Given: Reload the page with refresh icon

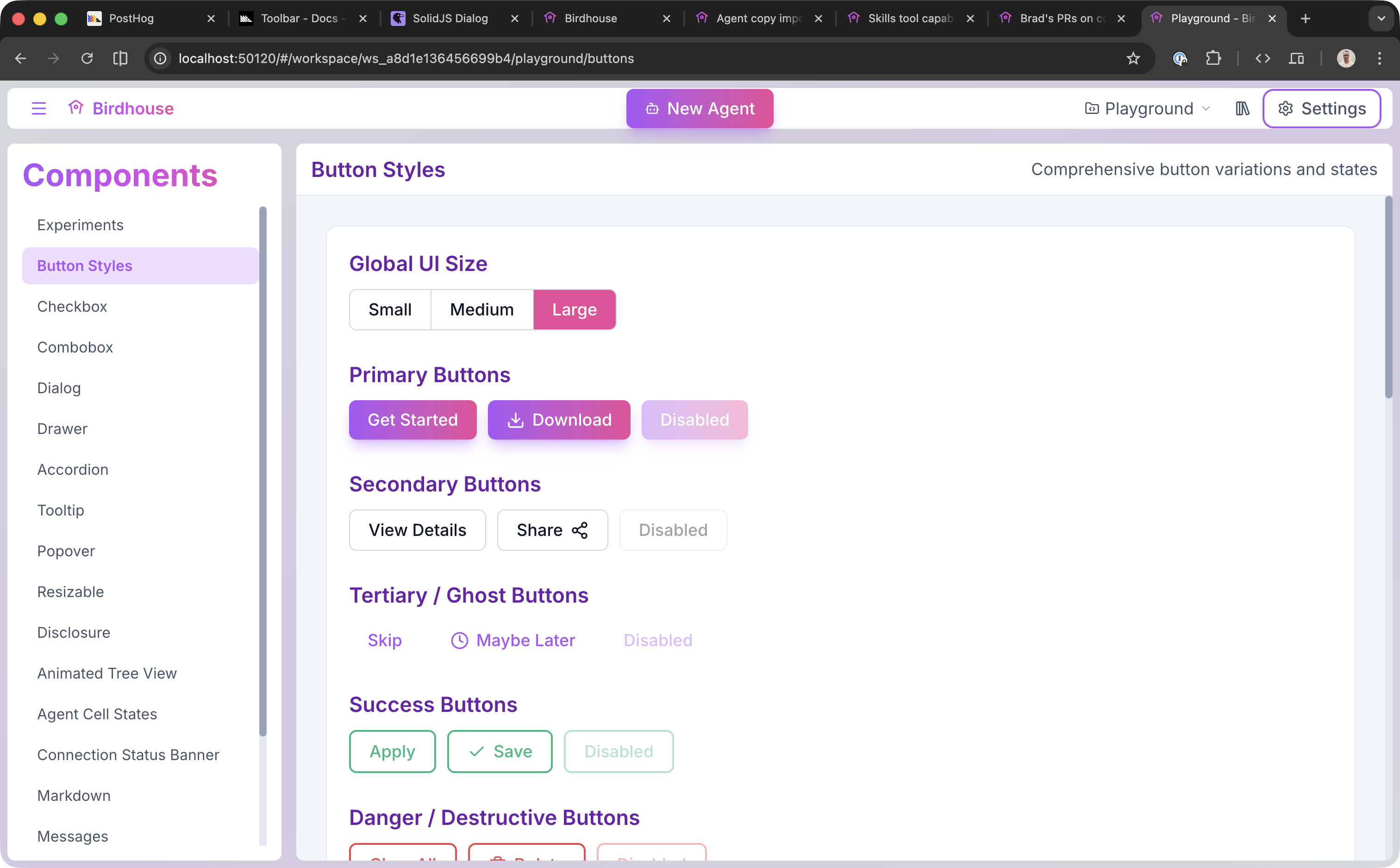Looking at the screenshot, I should click(87, 58).
